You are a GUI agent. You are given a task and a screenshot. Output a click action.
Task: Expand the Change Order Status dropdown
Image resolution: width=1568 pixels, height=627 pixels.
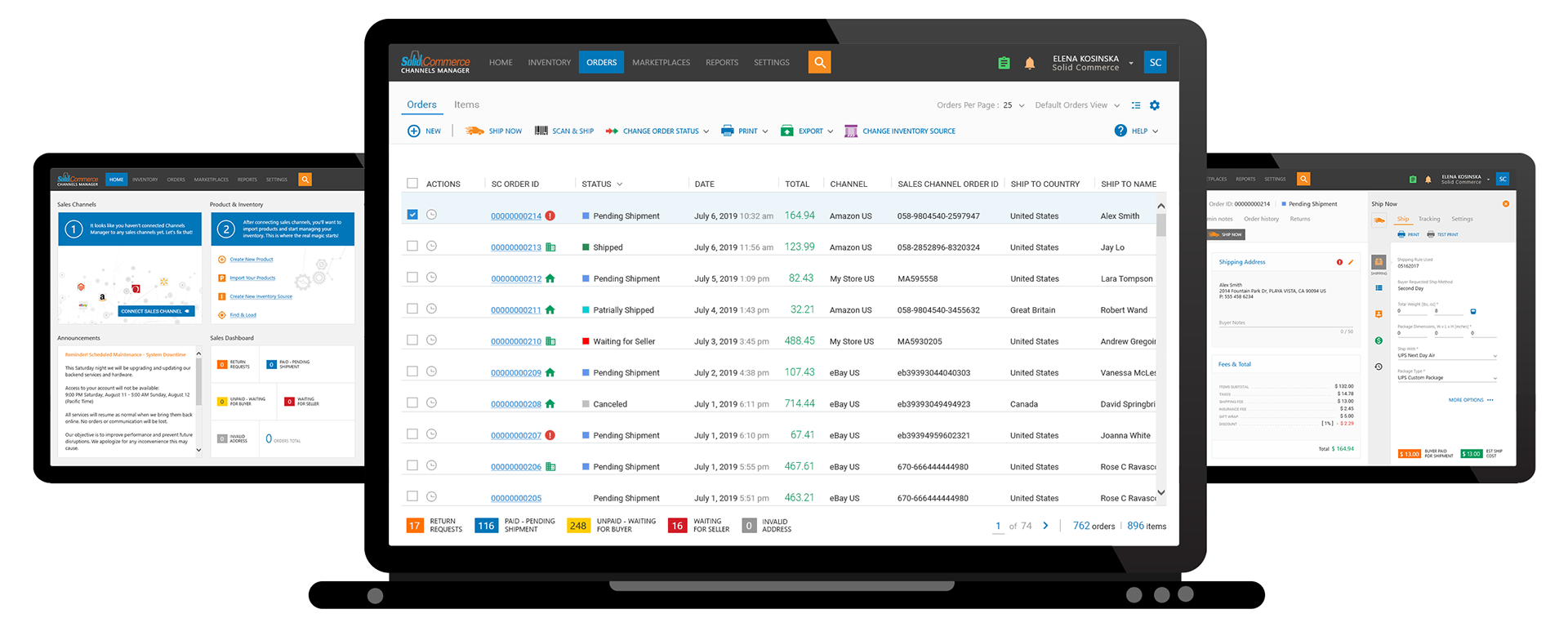pos(706,131)
